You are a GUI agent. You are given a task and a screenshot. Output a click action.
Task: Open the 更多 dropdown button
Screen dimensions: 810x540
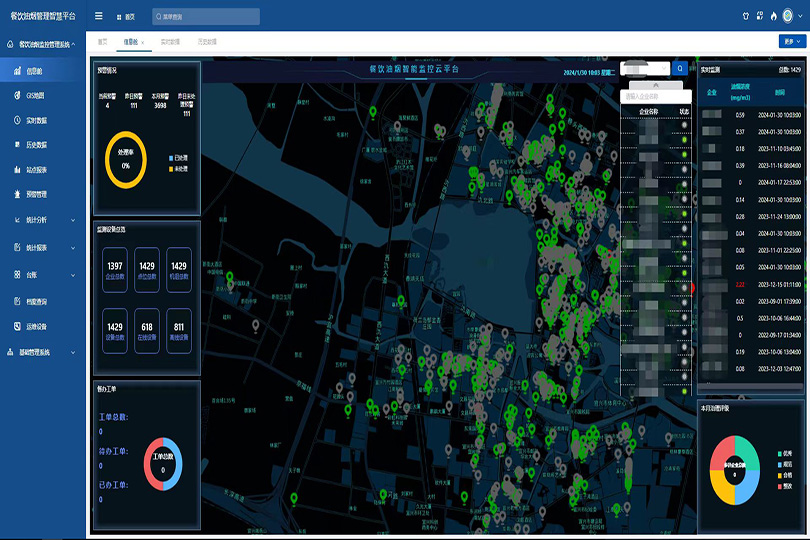pos(791,42)
